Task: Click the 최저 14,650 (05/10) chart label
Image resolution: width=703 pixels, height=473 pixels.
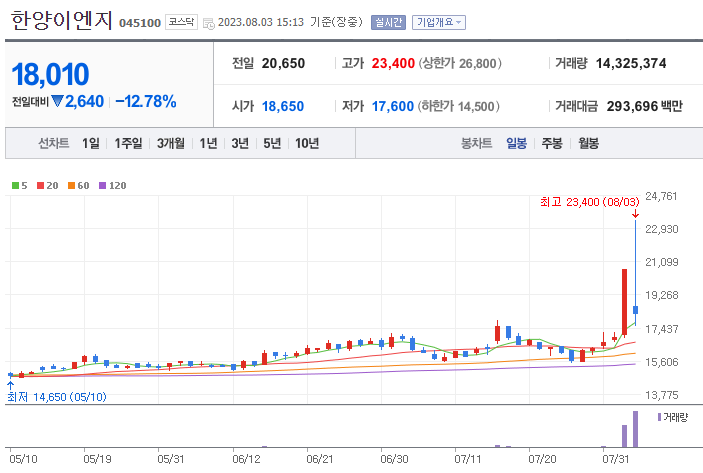Action: click(x=57, y=397)
